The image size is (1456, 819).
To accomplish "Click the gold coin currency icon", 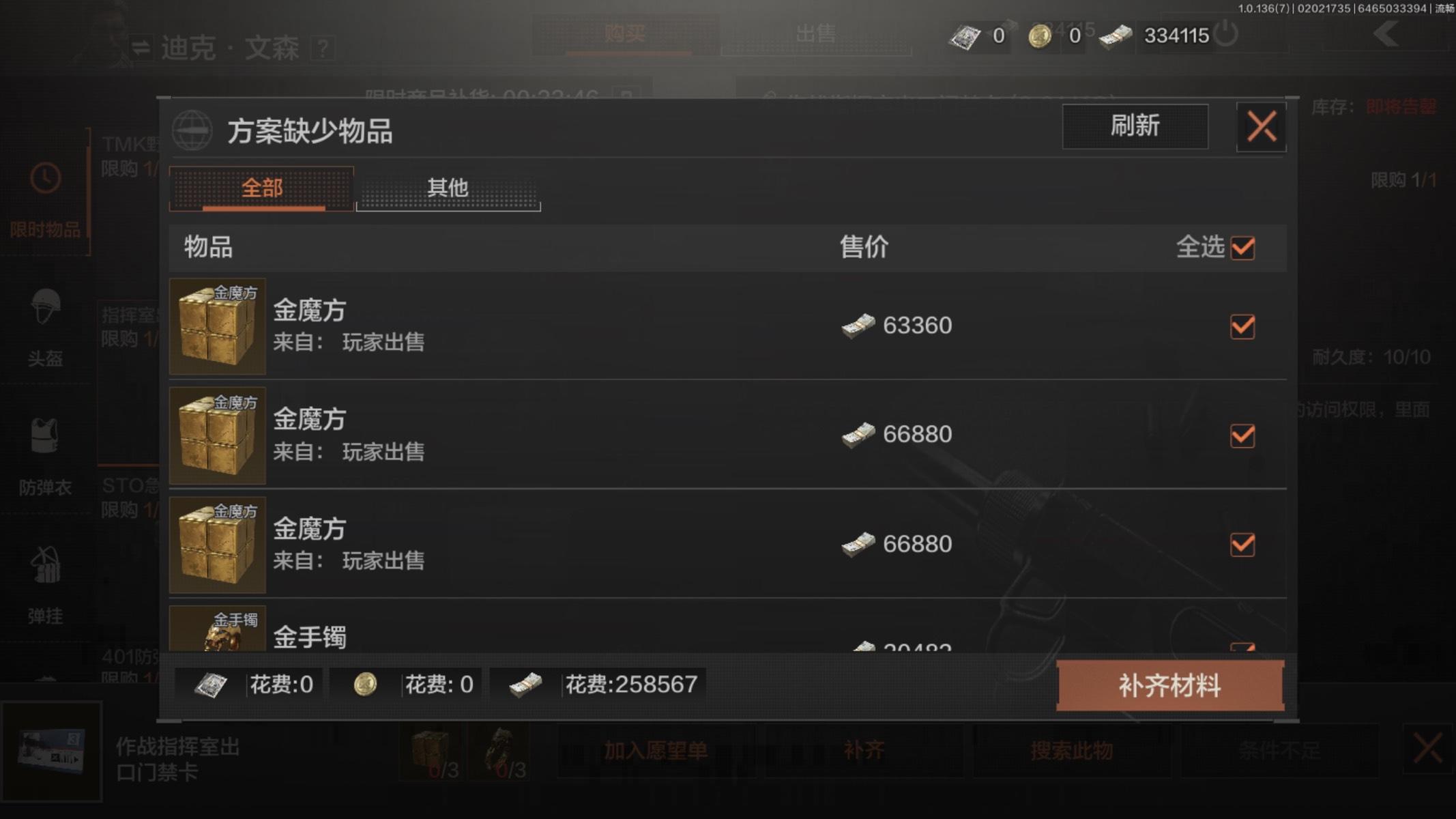I will pyautogui.click(x=1040, y=36).
